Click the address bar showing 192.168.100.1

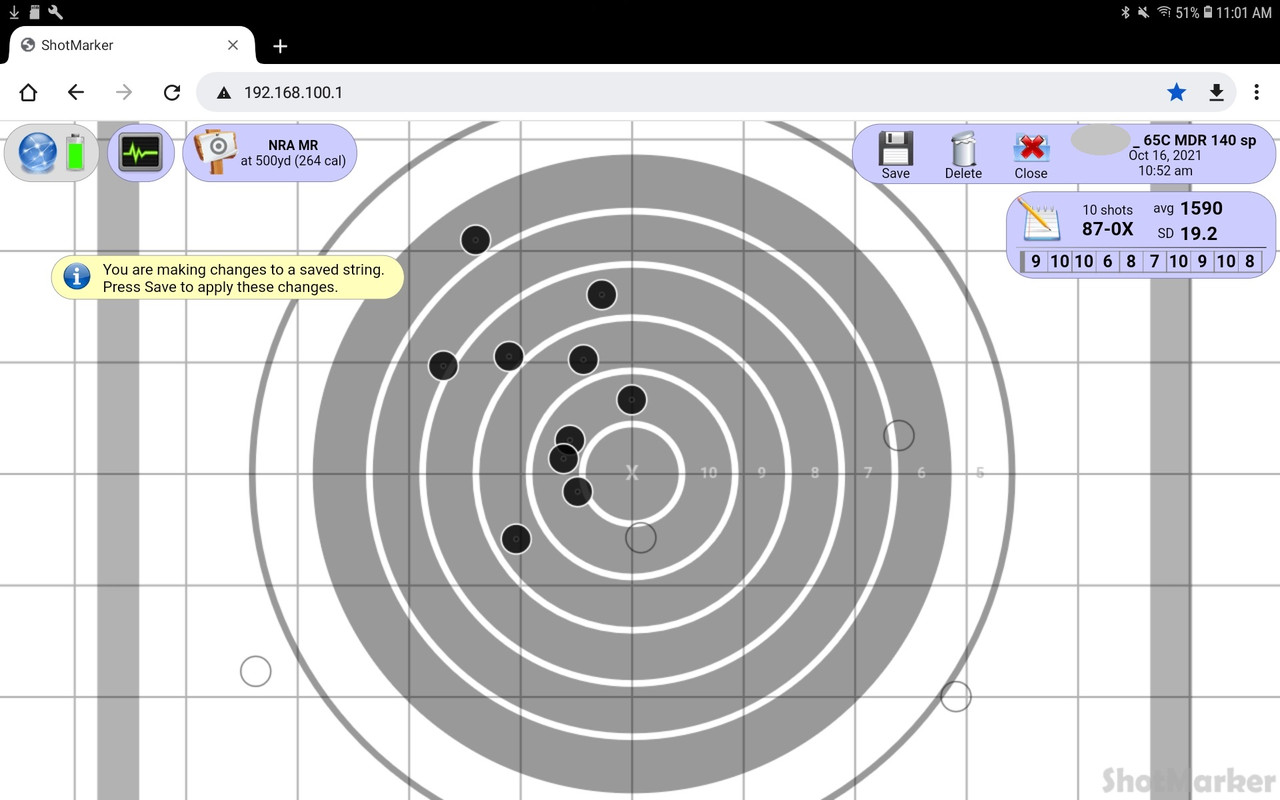pos(715,92)
